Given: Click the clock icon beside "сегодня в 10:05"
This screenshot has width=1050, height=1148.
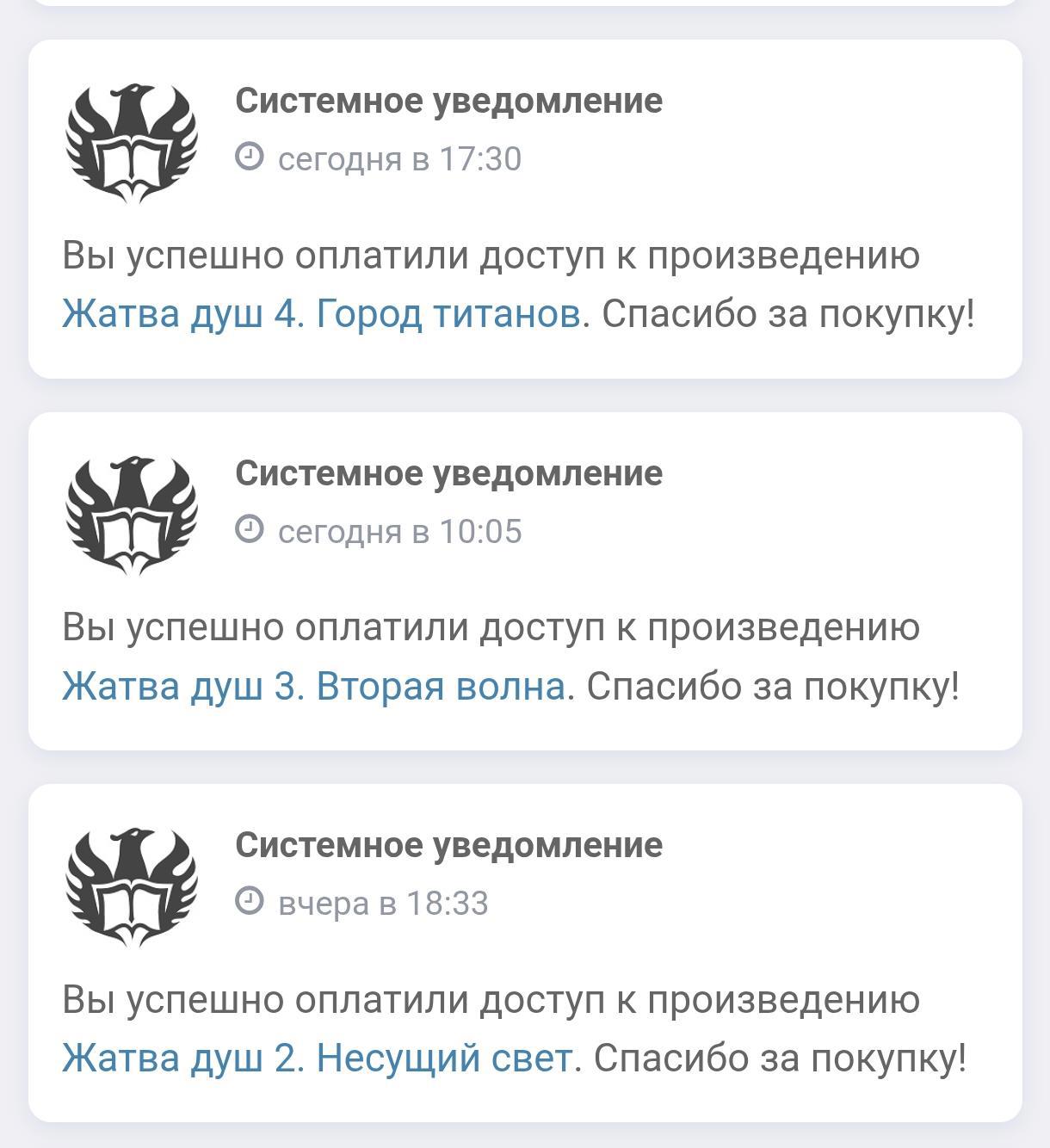Looking at the screenshot, I should pyautogui.click(x=249, y=530).
